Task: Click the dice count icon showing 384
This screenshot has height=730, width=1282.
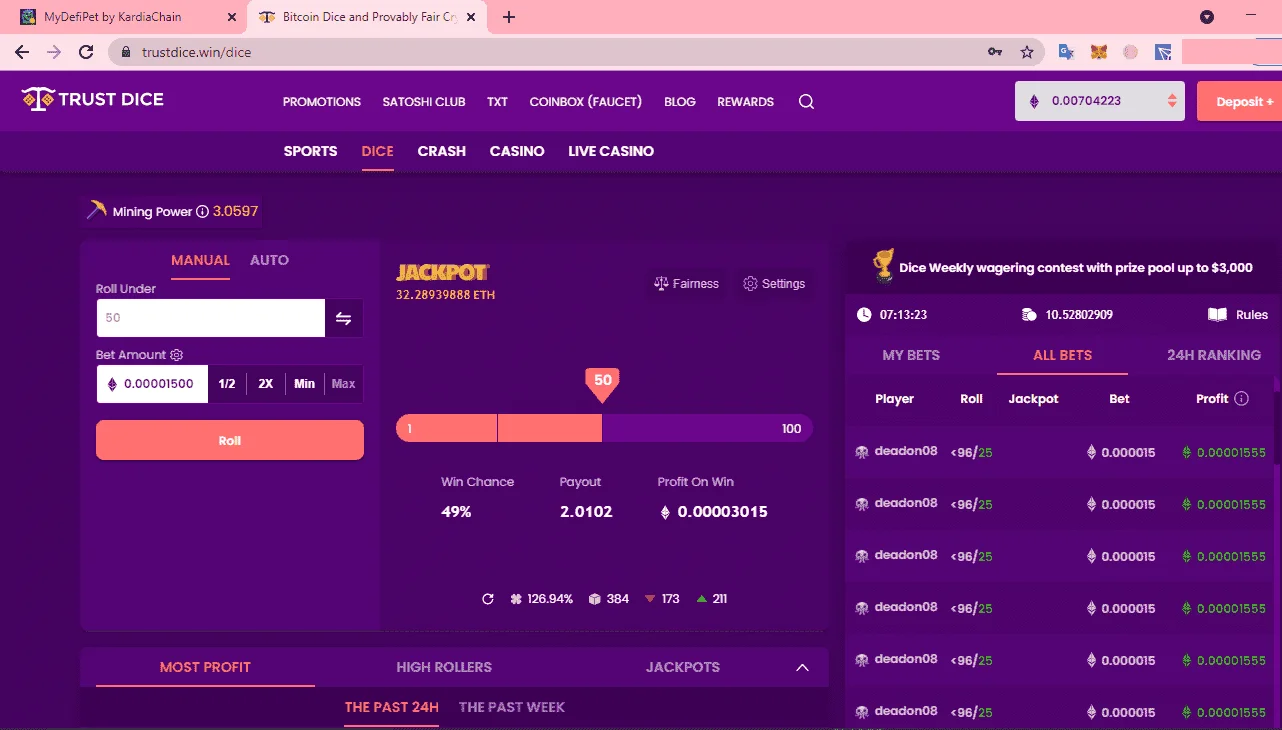Action: tap(594, 599)
